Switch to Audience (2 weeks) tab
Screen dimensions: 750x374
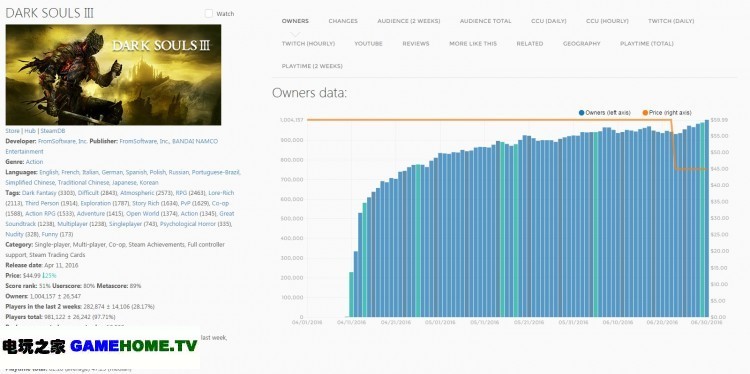(x=408, y=21)
